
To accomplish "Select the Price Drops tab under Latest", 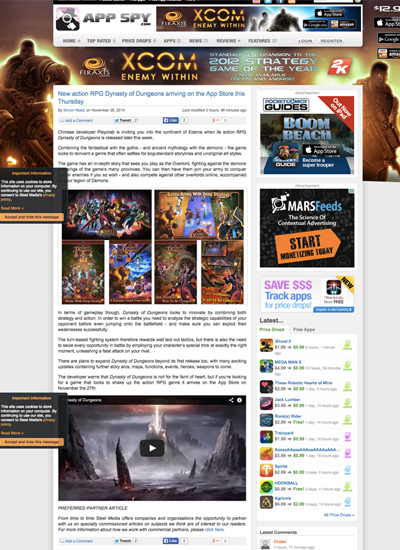I will point(272,329).
